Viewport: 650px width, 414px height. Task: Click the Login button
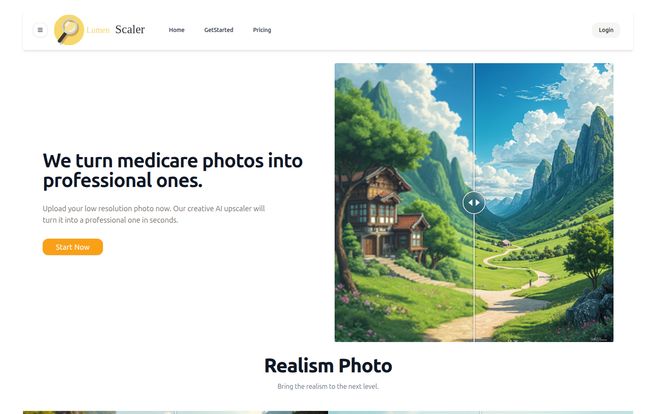pyautogui.click(x=606, y=30)
